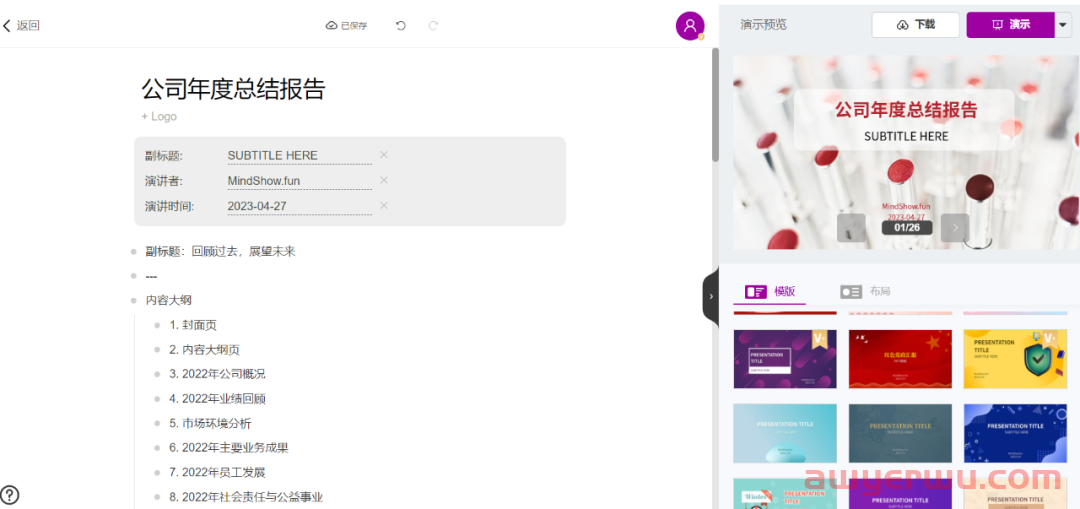Click the bullet next to 内容大纲
The height and width of the screenshot is (509, 1080).
tap(133, 300)
